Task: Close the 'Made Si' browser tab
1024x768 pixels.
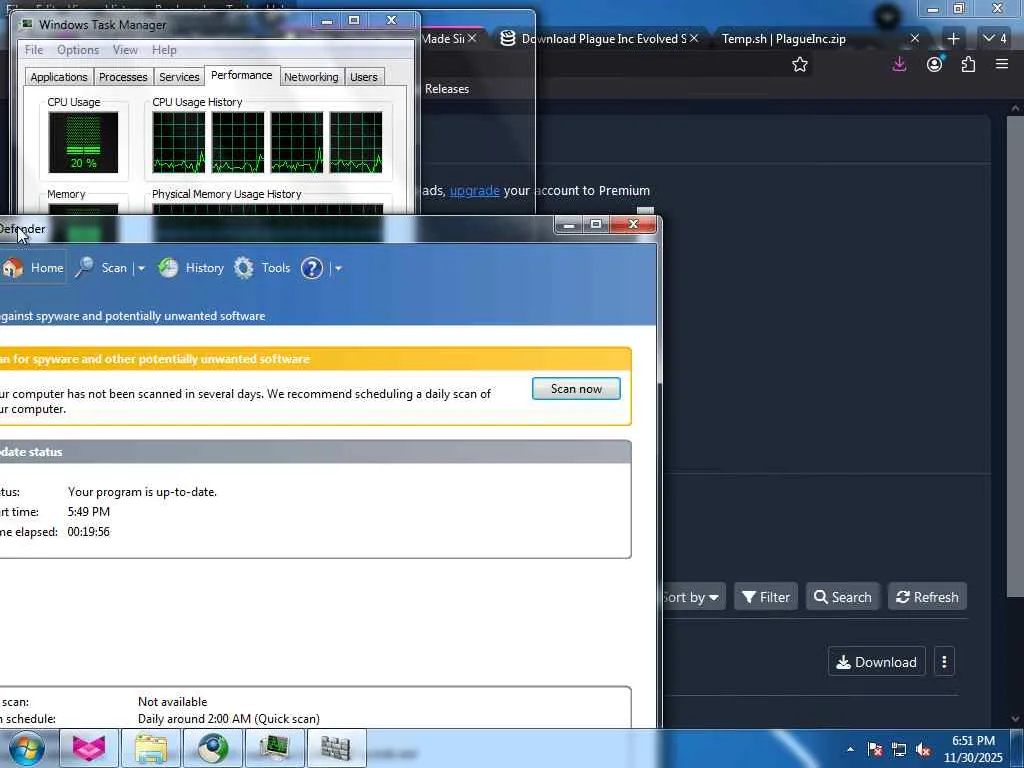Action: tap(472, 39)
